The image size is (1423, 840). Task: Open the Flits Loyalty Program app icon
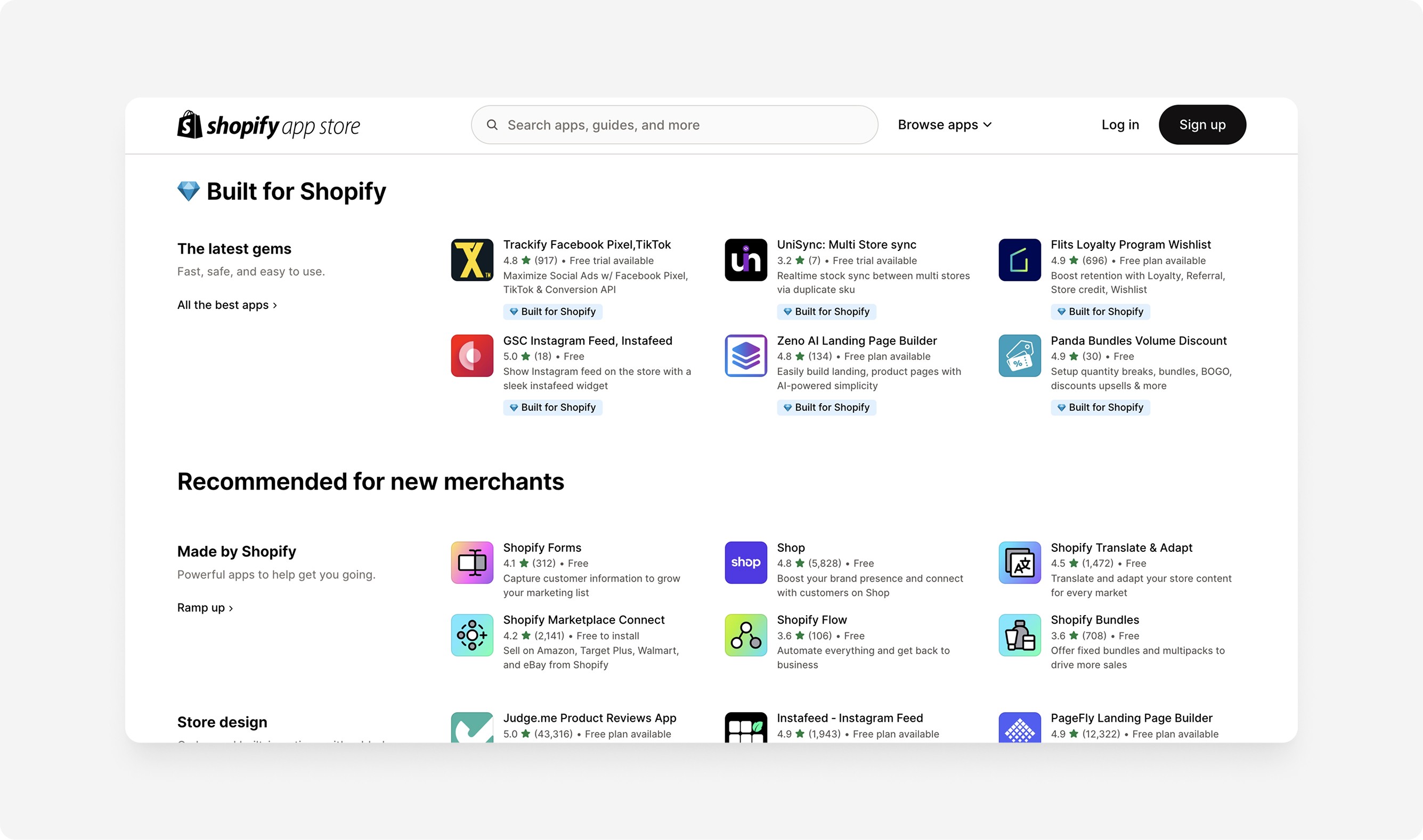(1019, 260)
